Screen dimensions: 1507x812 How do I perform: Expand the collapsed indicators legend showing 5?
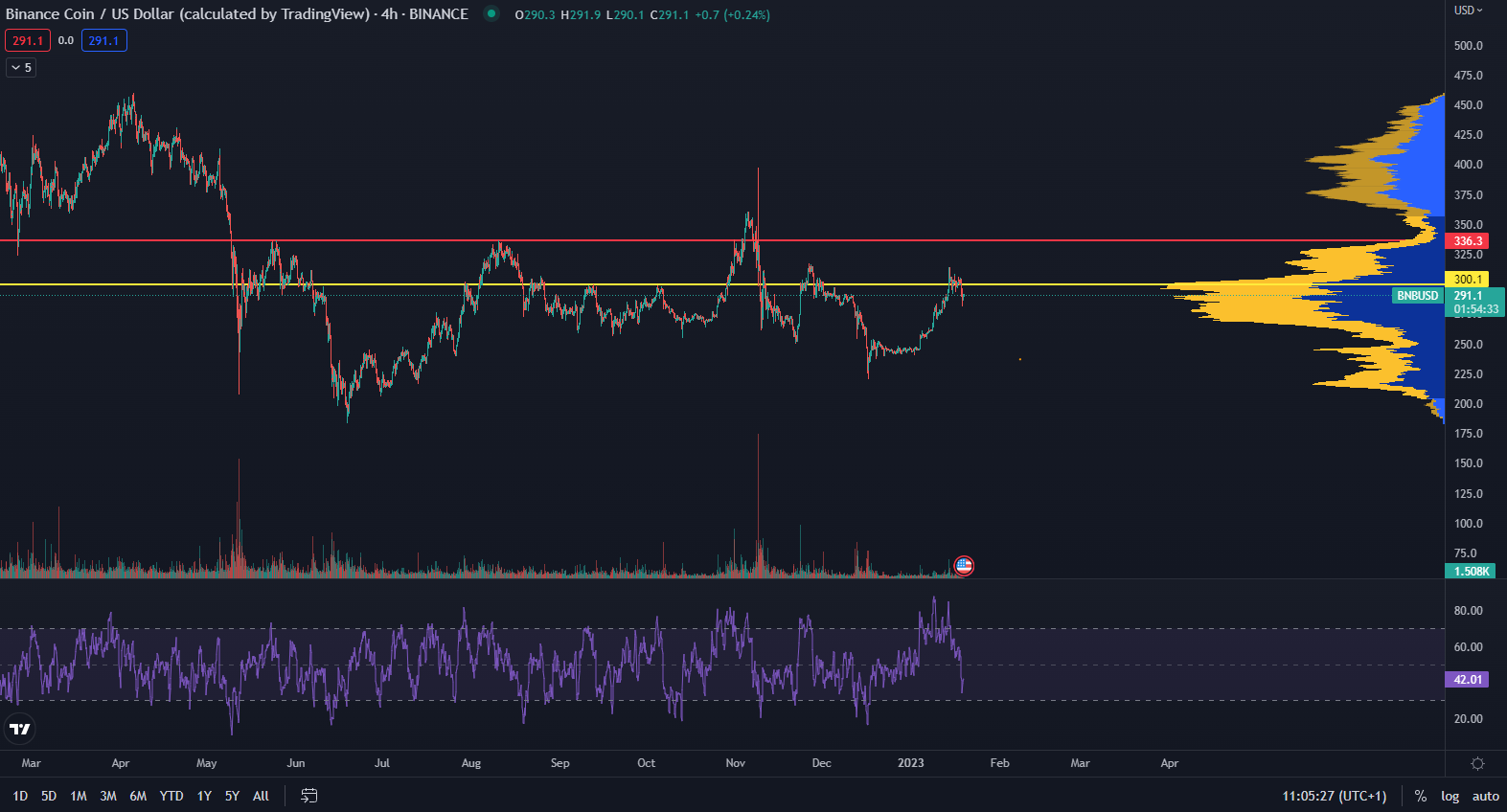tap(21, 68)
